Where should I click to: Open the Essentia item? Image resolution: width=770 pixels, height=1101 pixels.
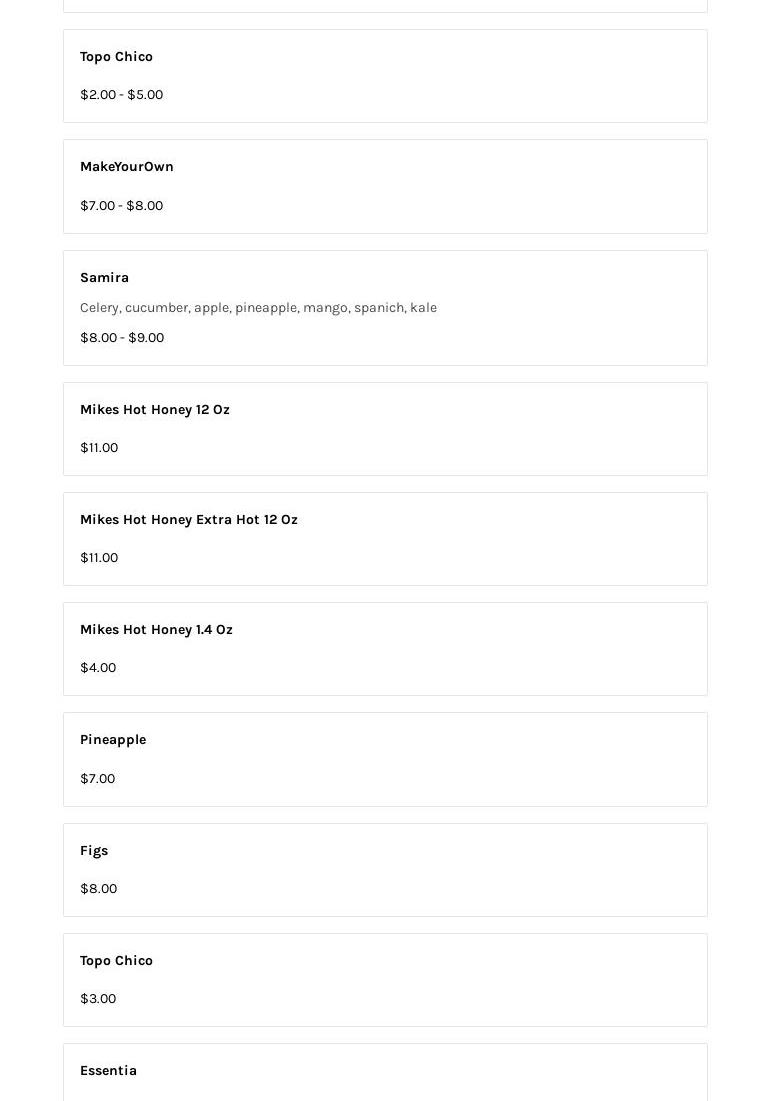pos(108,1071)
